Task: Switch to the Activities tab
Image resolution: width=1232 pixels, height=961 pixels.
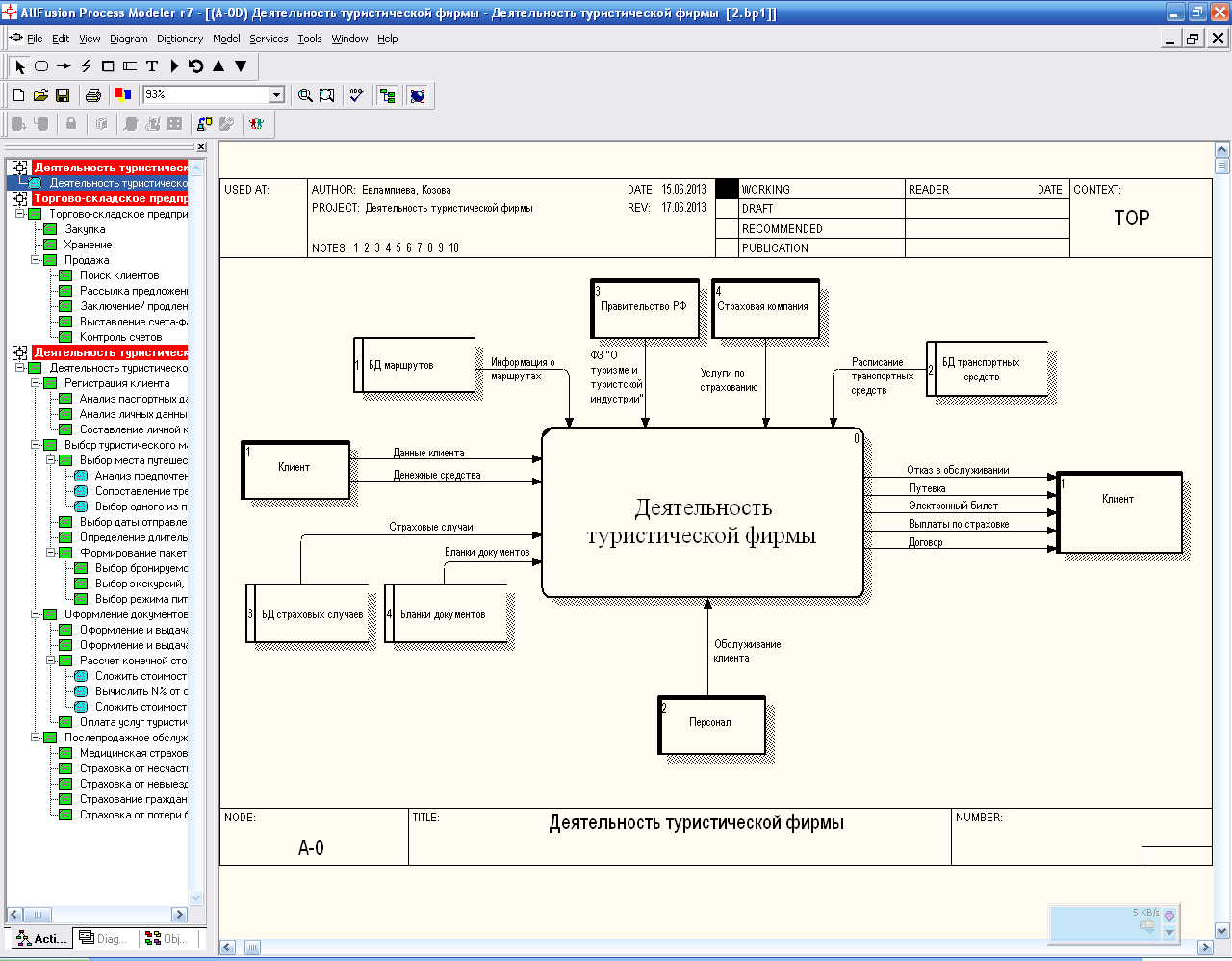Action: [x=41, y=938]
